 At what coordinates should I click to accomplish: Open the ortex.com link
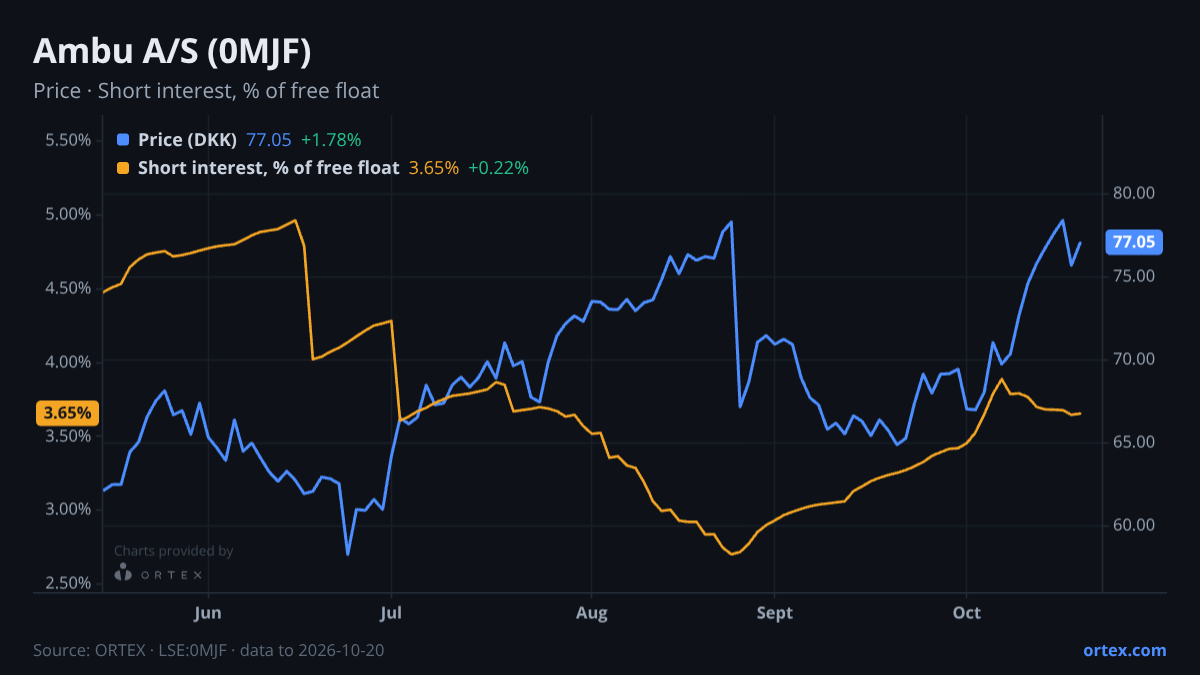1125,650
